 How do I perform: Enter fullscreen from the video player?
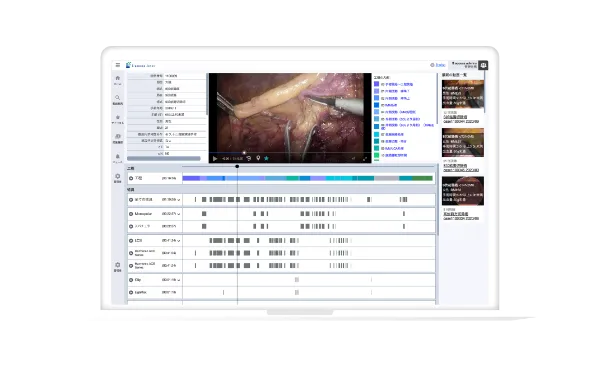coord(365,158)
